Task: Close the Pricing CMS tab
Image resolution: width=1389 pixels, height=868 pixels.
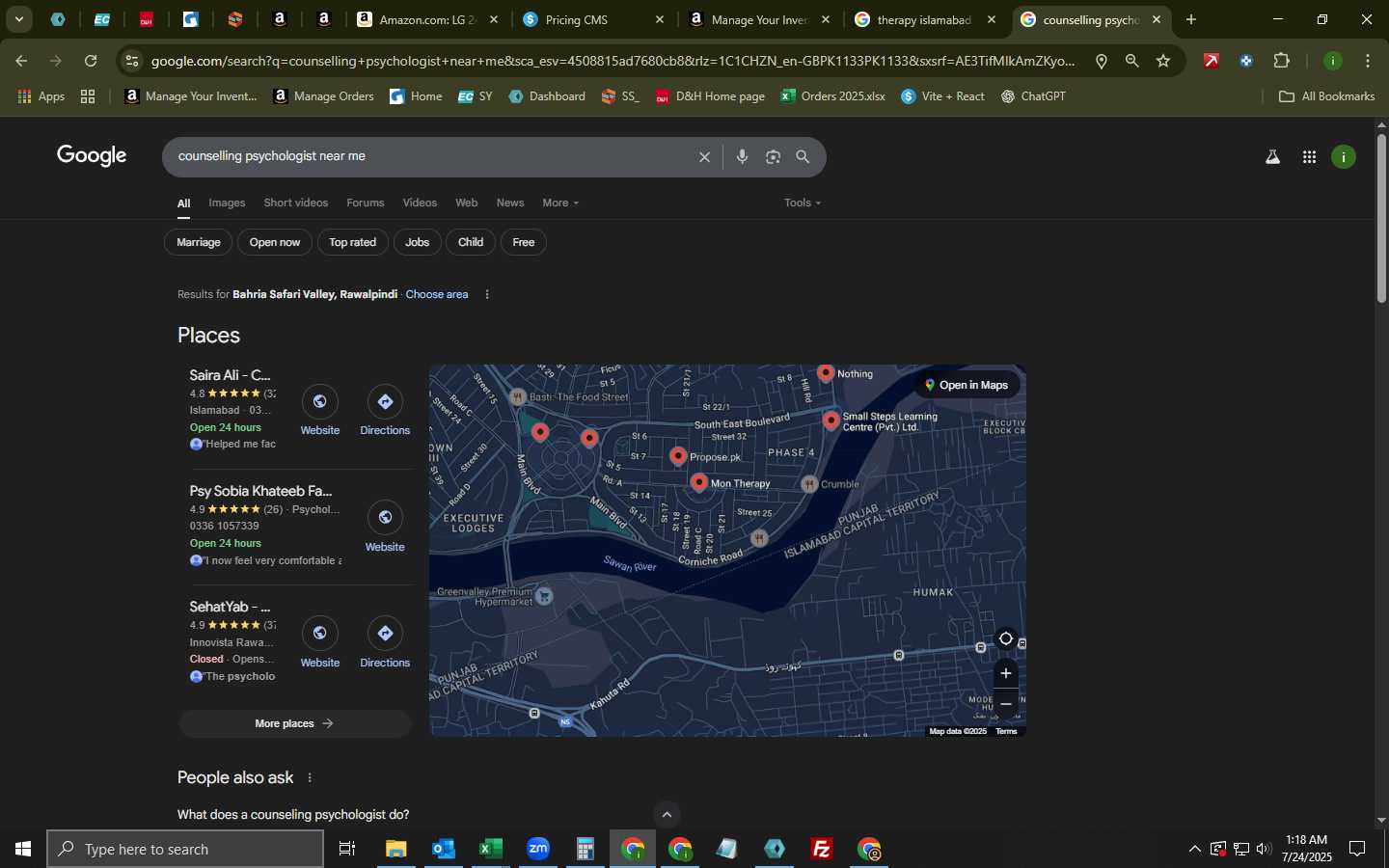Action: pos(660,19)
